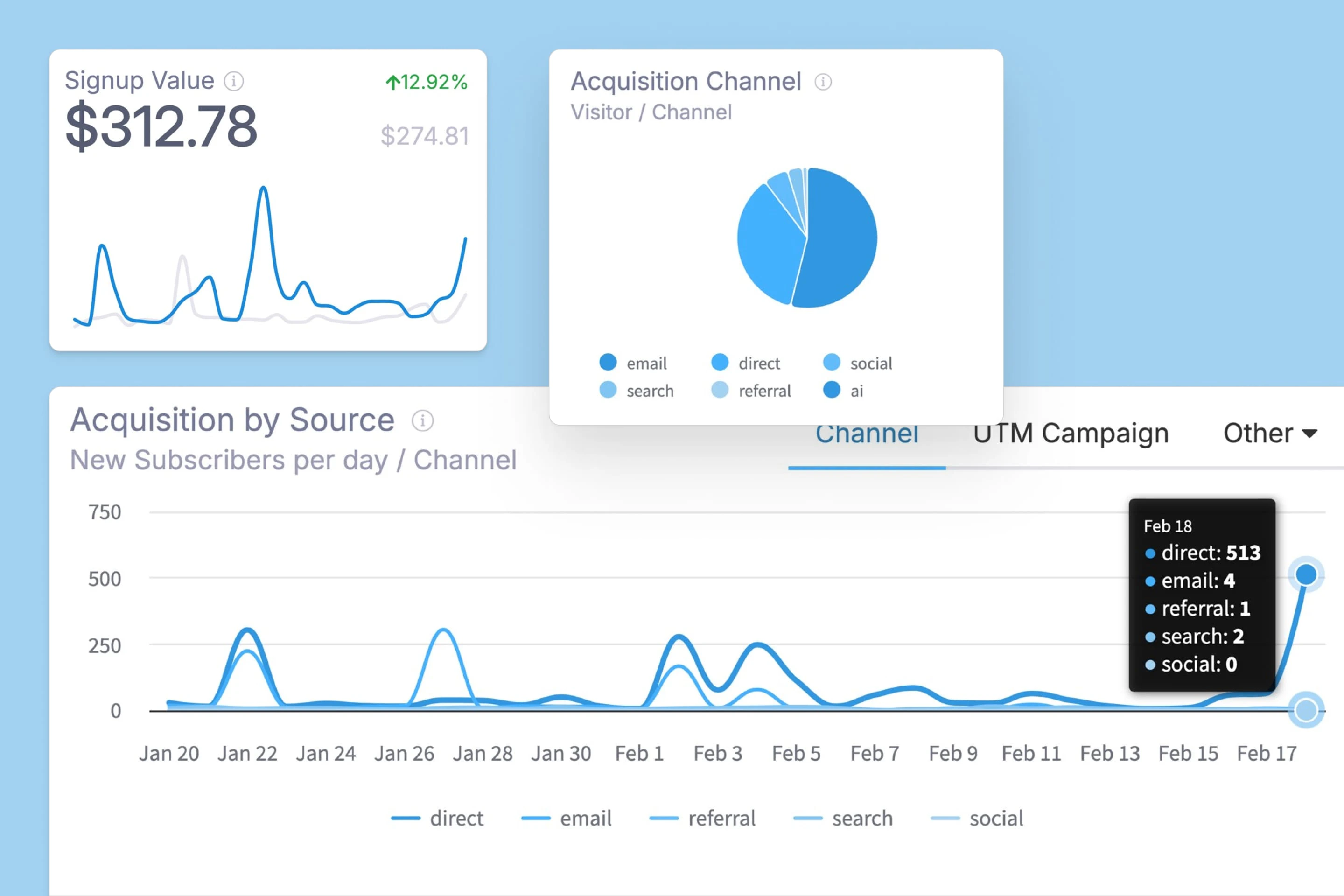The width and height of the screenshot is (1344, 896).
Task: Select the Channel tab
Action: (867, 433)
